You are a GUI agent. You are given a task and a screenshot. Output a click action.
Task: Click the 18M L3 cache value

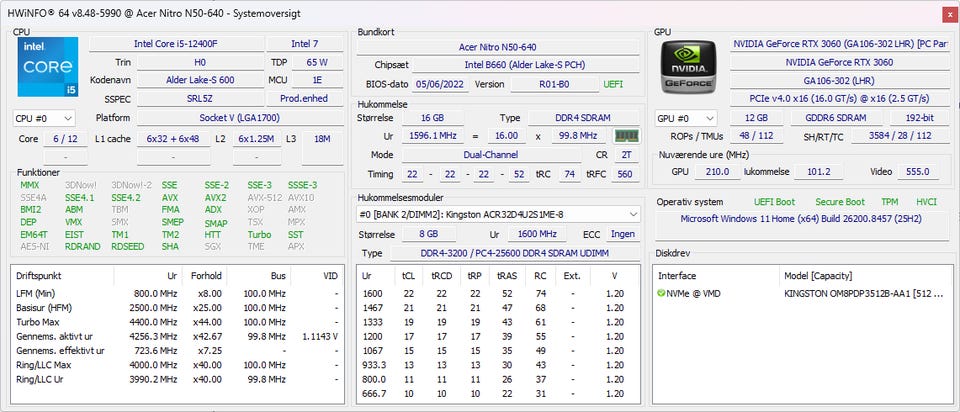tap(322, 139)
